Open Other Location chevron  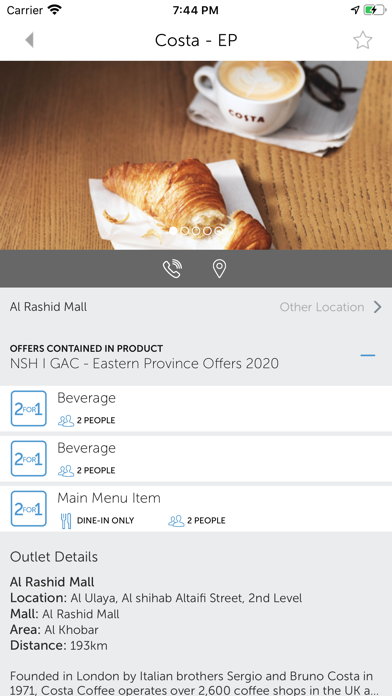pyautogui.click(x=377, y=307)
